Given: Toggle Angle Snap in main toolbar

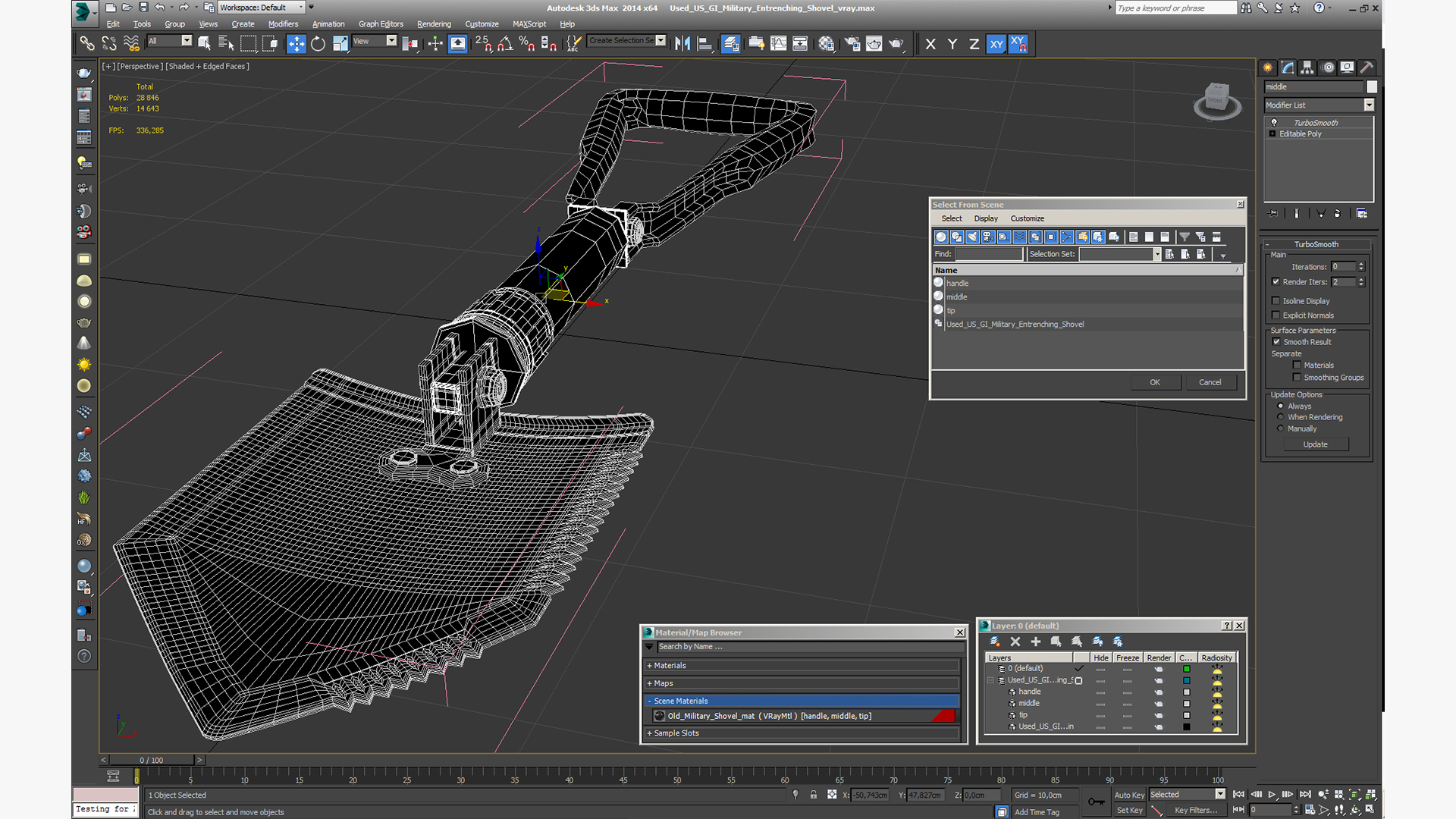Looking at the screenshot, I should (505, 44).
